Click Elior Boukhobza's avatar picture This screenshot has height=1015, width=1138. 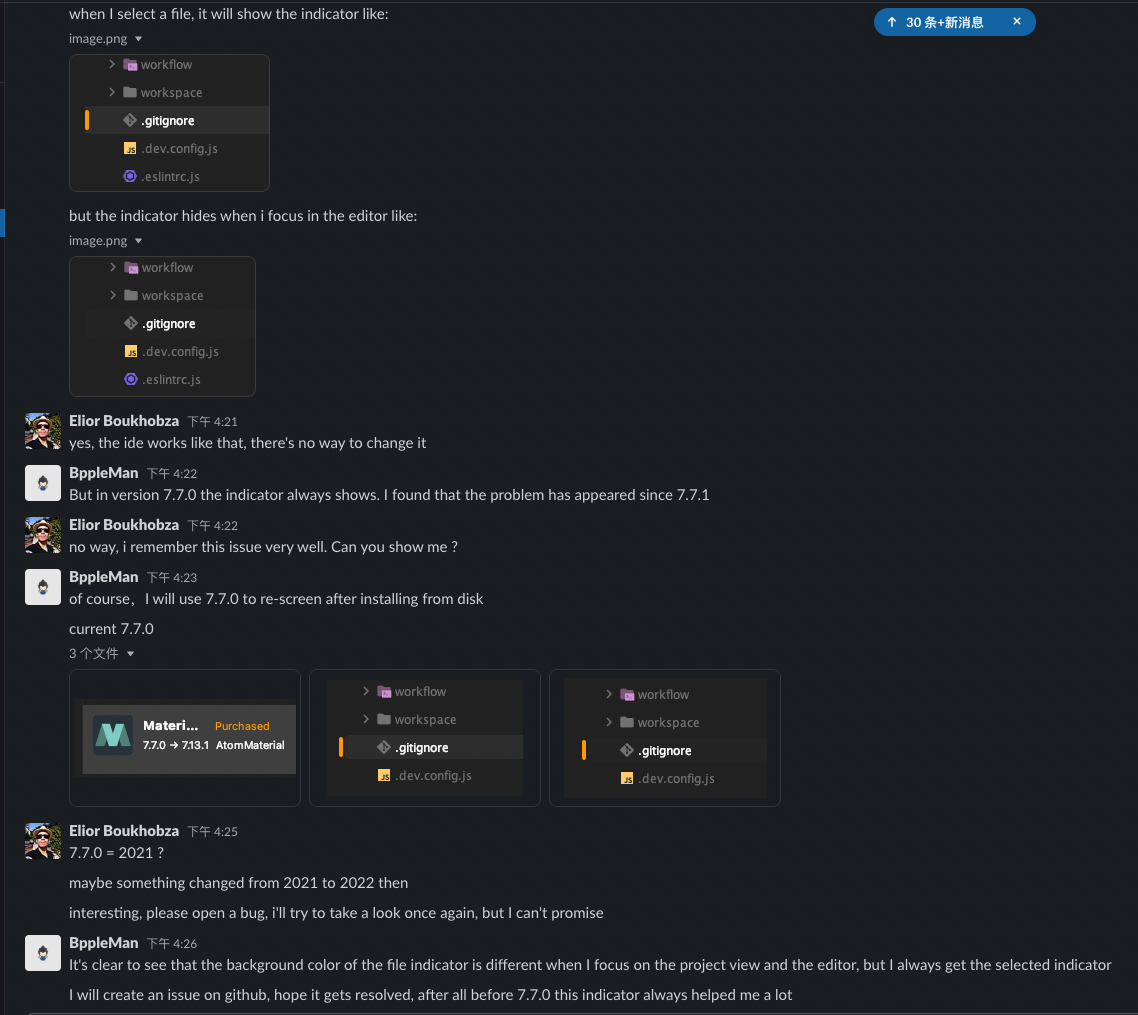pyautogui.click(x=42, y=431)
